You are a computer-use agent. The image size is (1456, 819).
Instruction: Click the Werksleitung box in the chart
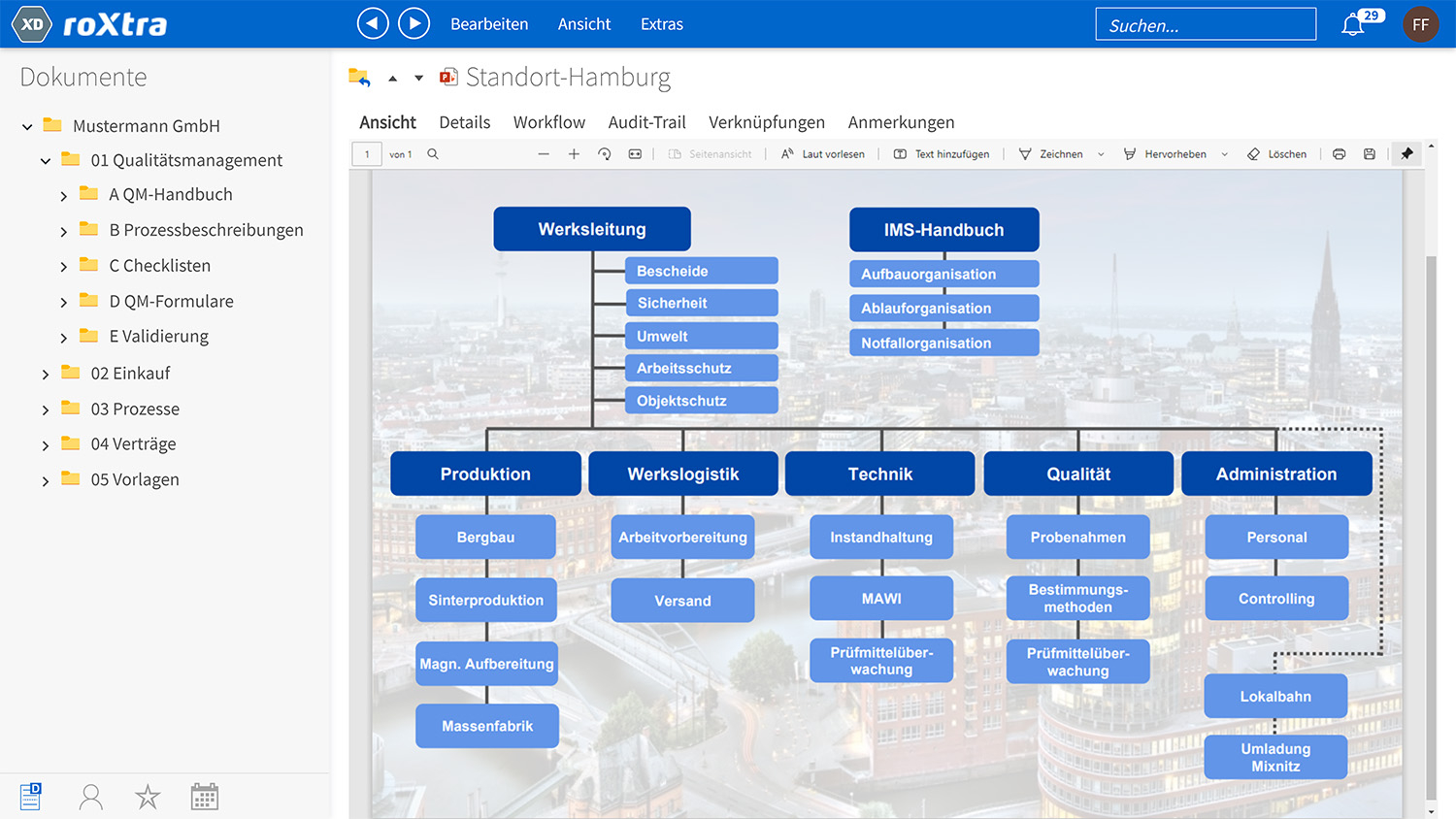coord(592,229)
